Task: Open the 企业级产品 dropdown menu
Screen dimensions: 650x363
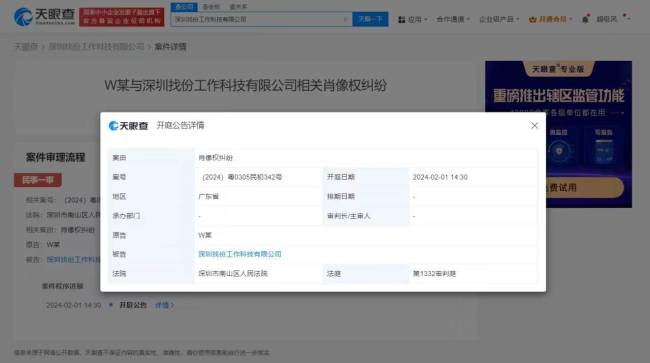Action: 499,19
